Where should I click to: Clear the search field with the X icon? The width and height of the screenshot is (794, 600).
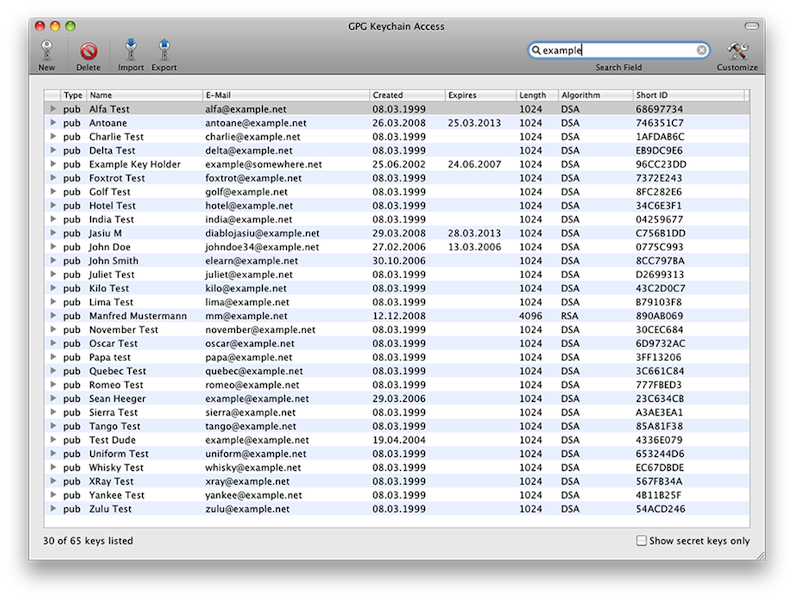point(702,50)
